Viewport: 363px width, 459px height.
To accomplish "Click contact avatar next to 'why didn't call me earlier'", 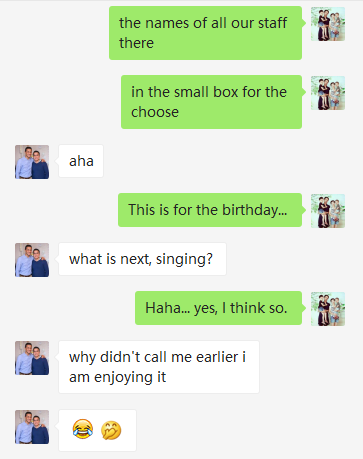I will (x=32, y=358).
